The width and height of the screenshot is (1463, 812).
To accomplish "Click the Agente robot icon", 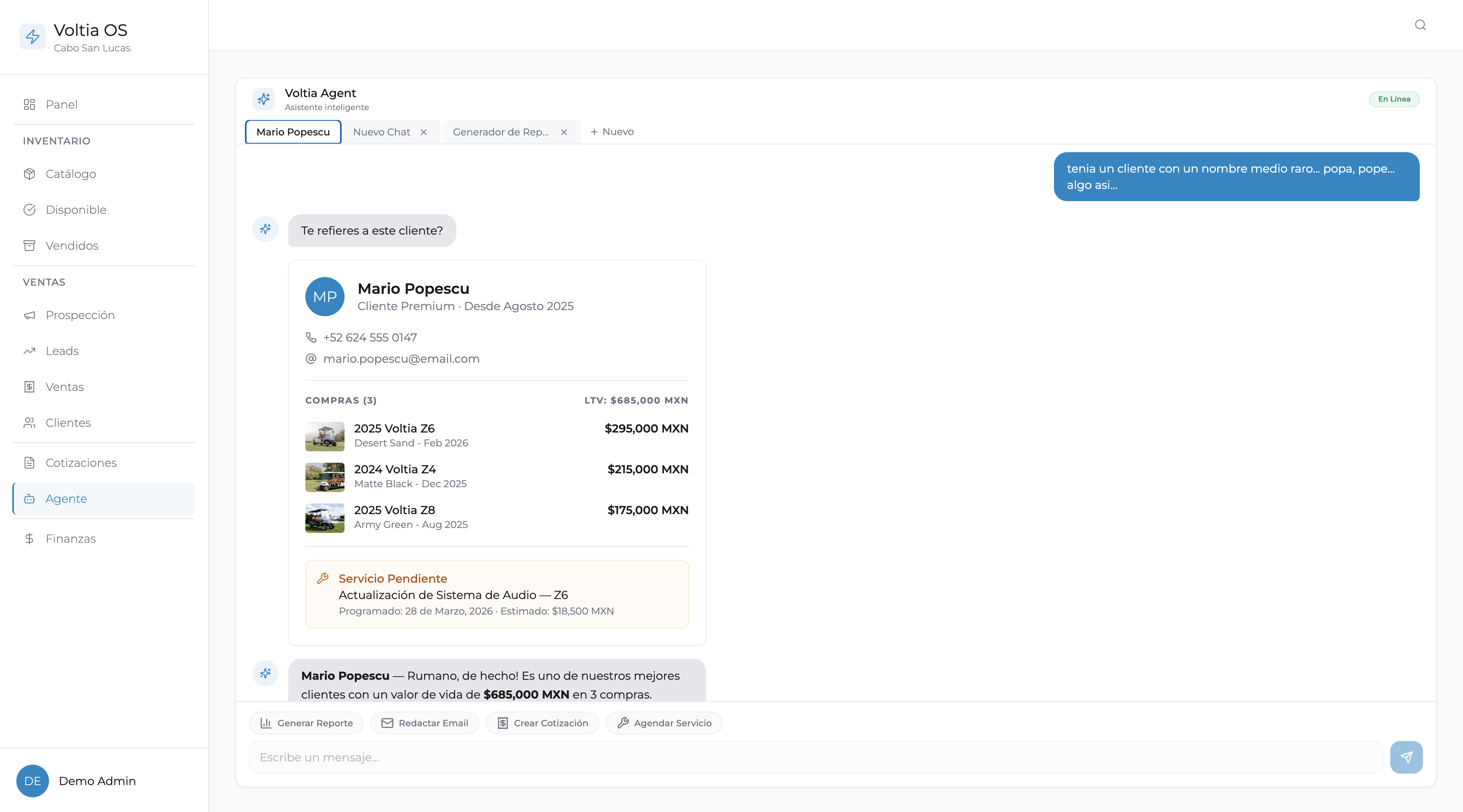I will 29,499.
